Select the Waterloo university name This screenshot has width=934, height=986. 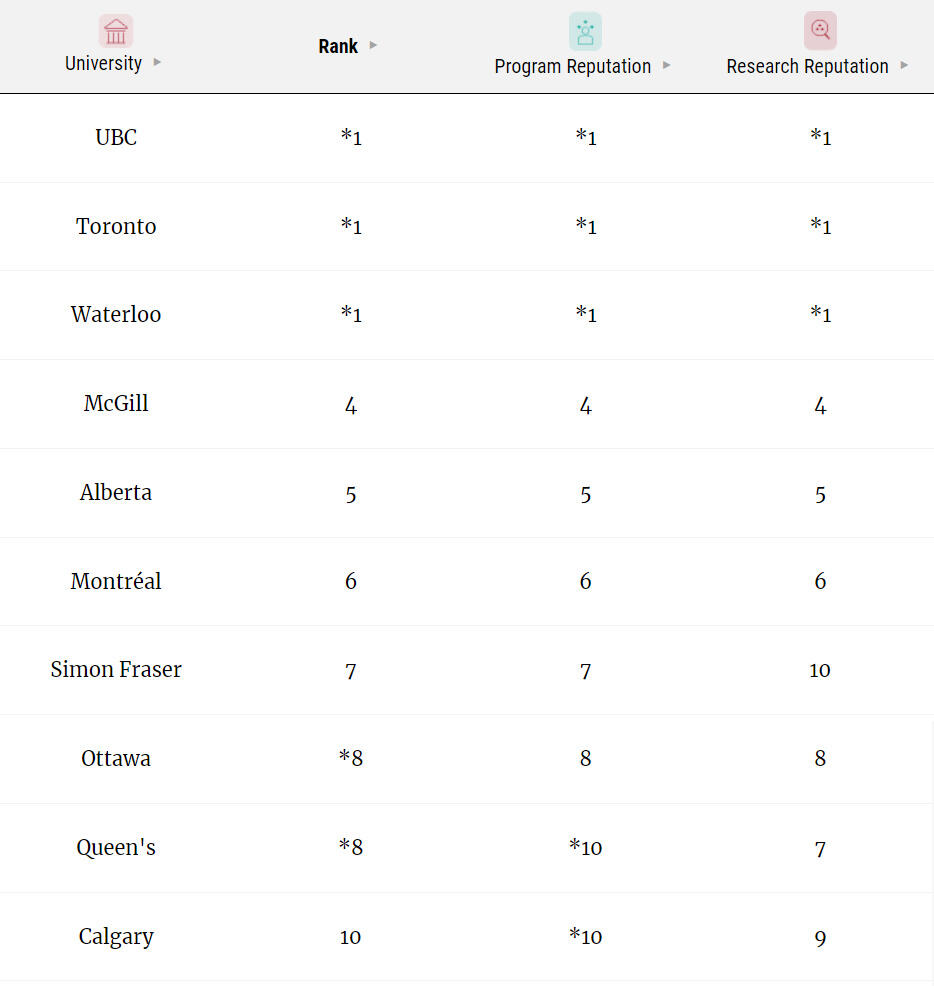tap(116, 314)
